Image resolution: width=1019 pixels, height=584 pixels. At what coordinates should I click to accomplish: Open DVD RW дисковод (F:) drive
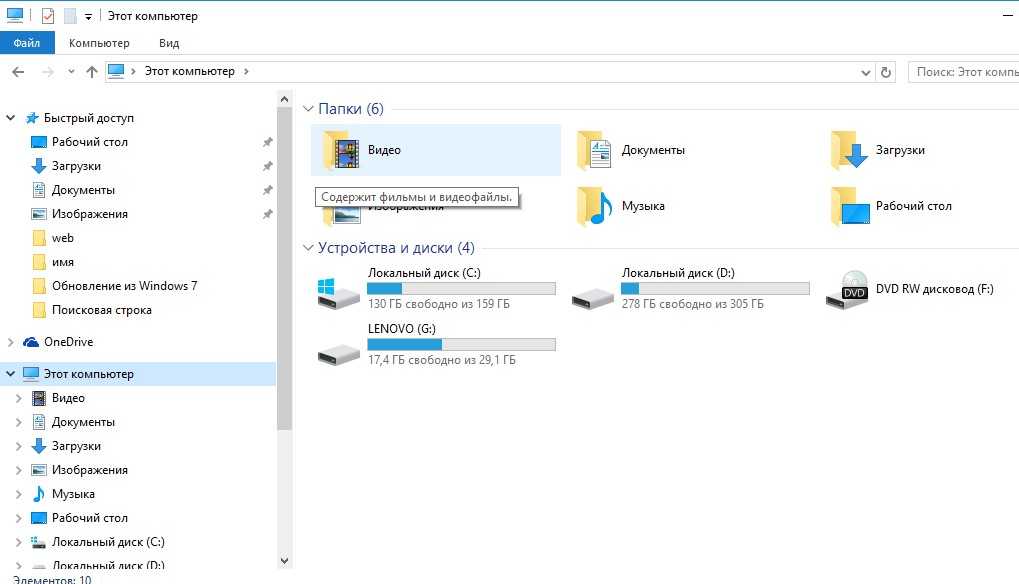click(x=847, y=289)
